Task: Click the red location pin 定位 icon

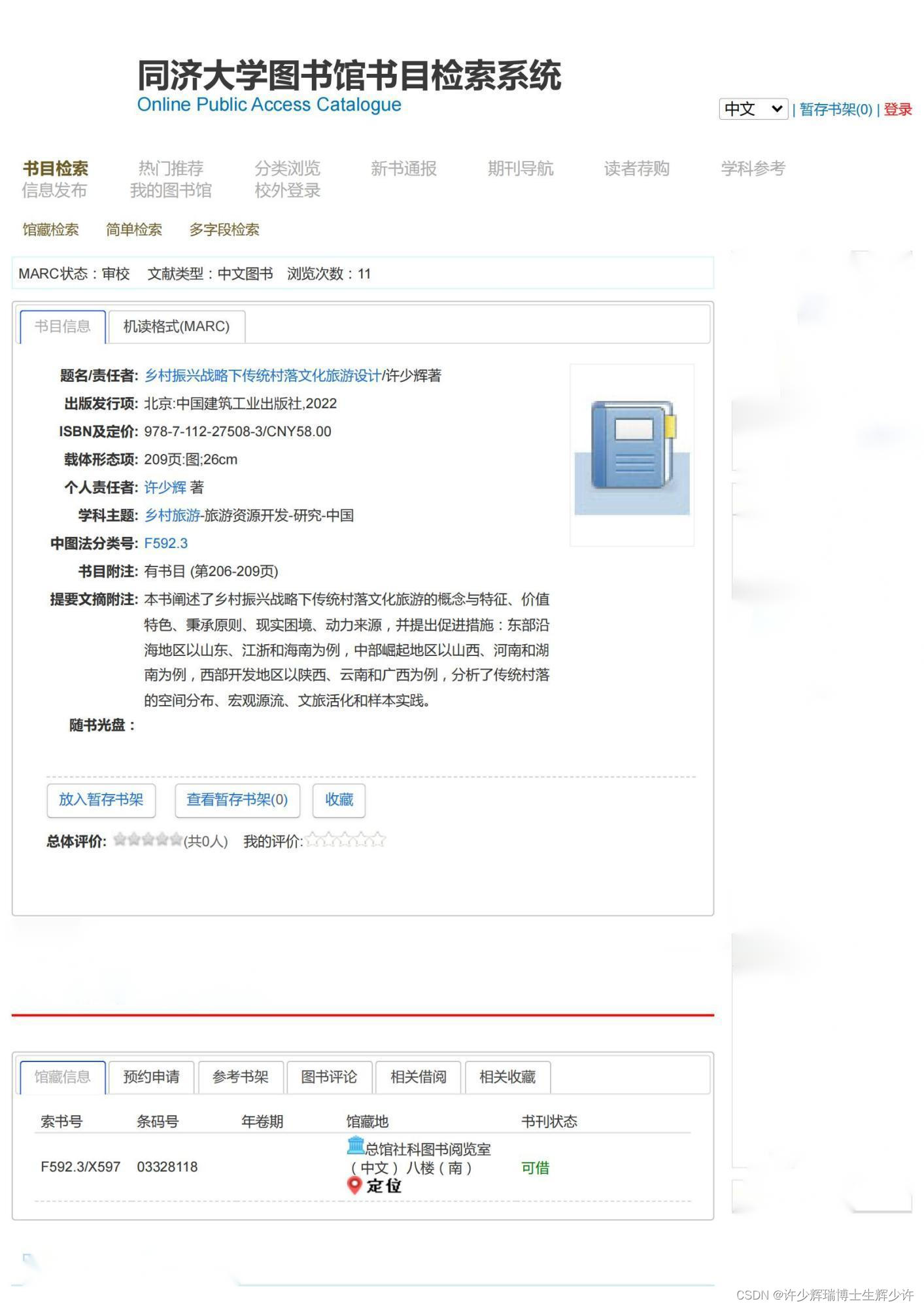Action: pyautogui.click(x=354, y=1186)
